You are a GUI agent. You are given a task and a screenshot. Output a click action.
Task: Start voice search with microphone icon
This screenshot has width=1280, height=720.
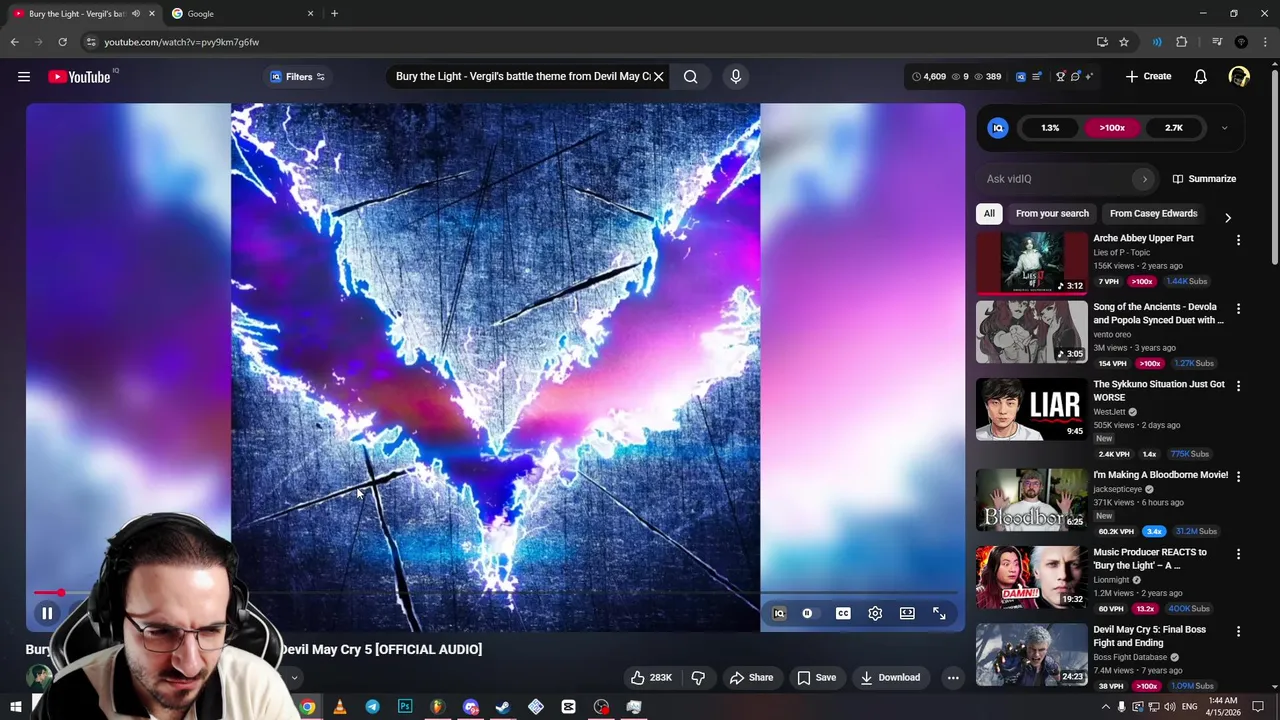pos(736,77)
